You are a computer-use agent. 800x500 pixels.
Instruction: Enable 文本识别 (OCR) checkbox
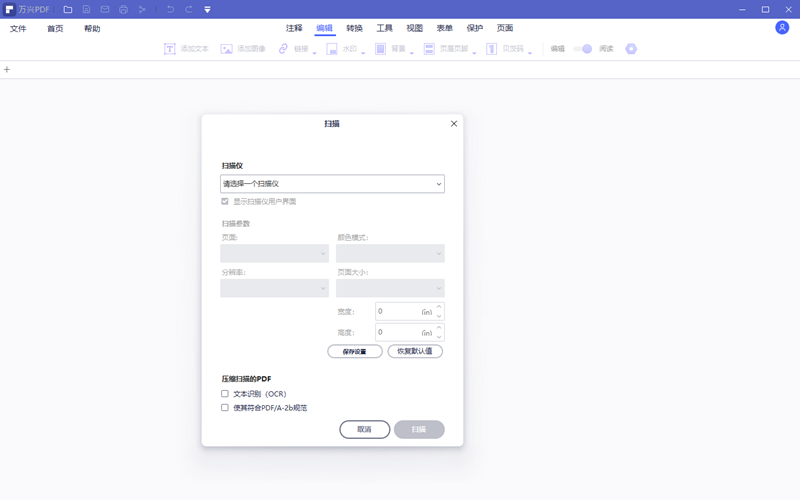click(225, 393)
